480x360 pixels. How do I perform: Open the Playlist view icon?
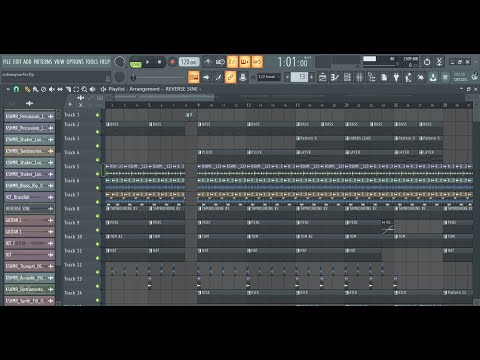tap(322, 77)
